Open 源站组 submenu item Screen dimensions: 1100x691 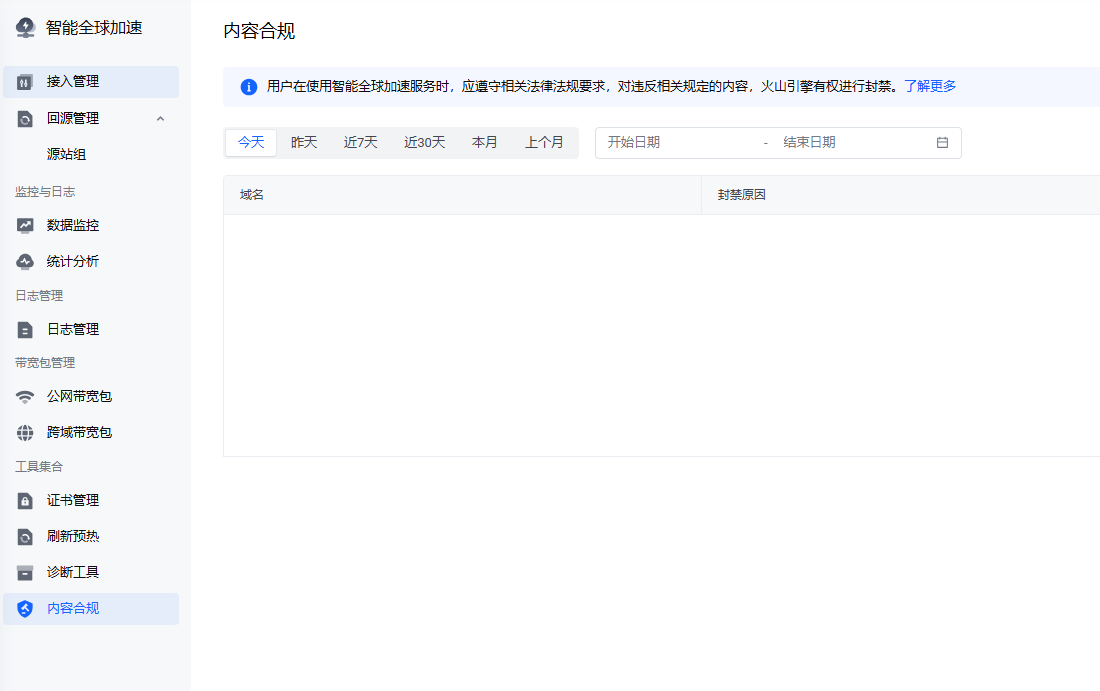(66, 155)
